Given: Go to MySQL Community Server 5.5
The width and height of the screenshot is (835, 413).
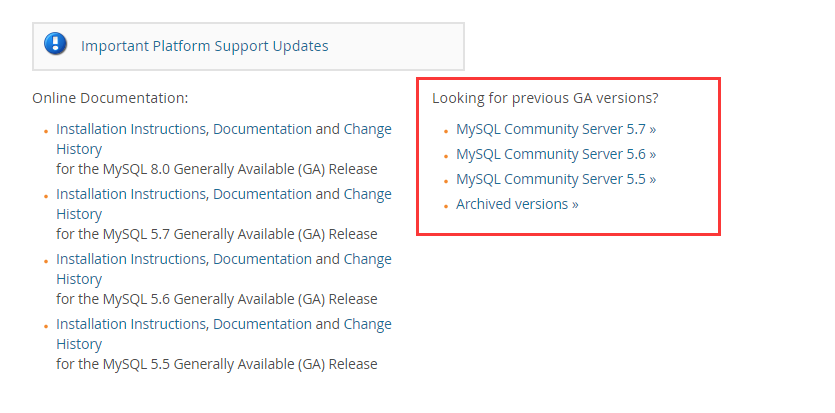Looking at the screenshot, I should click(556, 179).
